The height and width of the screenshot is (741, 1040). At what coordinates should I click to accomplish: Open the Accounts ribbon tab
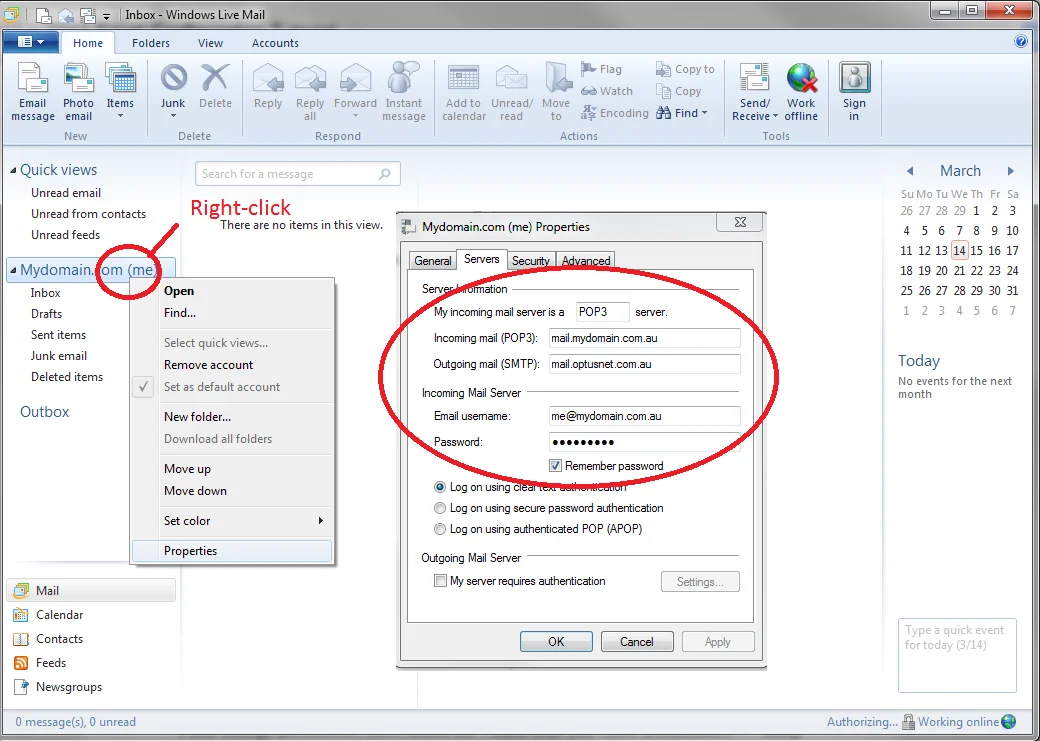pyautogui.click(x=275, y=42)
